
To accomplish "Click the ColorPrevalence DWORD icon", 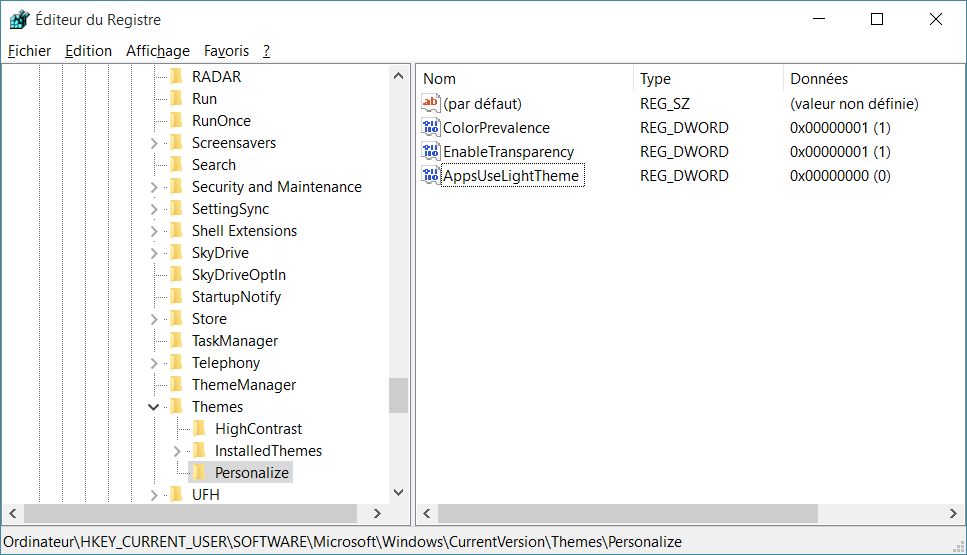I will pos(430,127).
